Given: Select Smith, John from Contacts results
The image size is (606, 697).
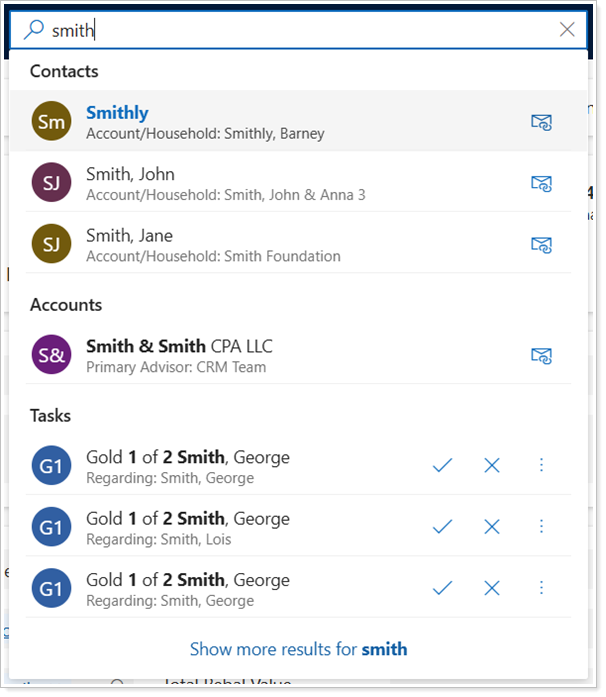Looking at the screenshot, I should [x=130, y=175].
